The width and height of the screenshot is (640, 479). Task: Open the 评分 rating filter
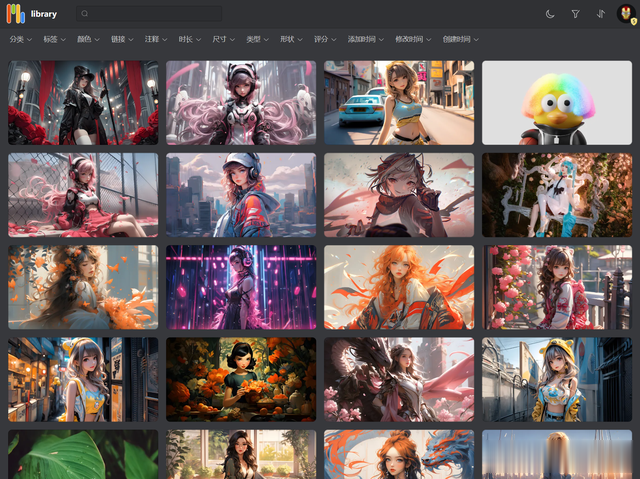point(325,39)
